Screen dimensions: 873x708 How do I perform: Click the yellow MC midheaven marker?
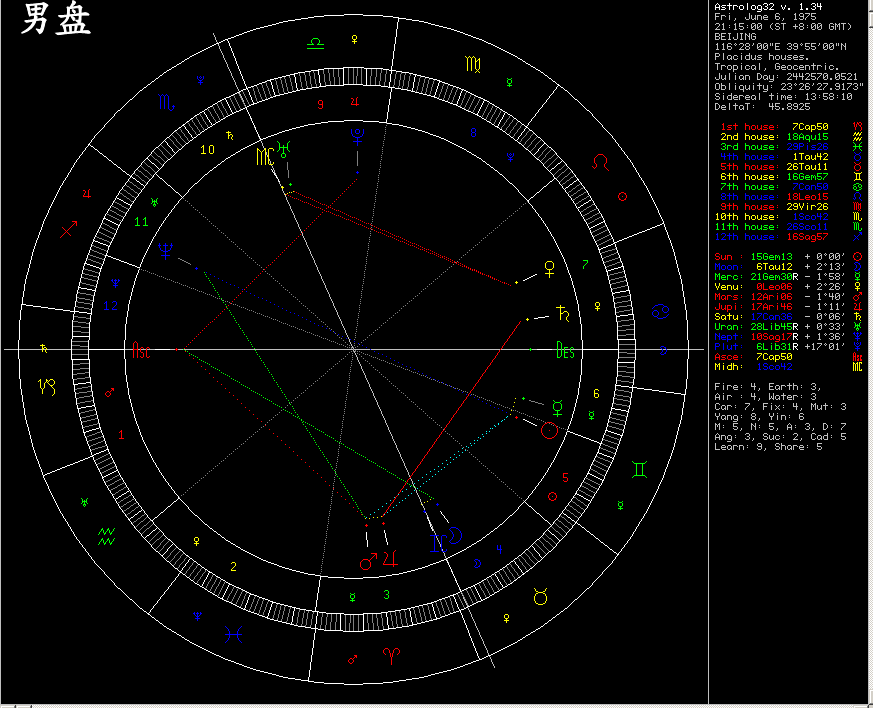[x=263, y=156]
